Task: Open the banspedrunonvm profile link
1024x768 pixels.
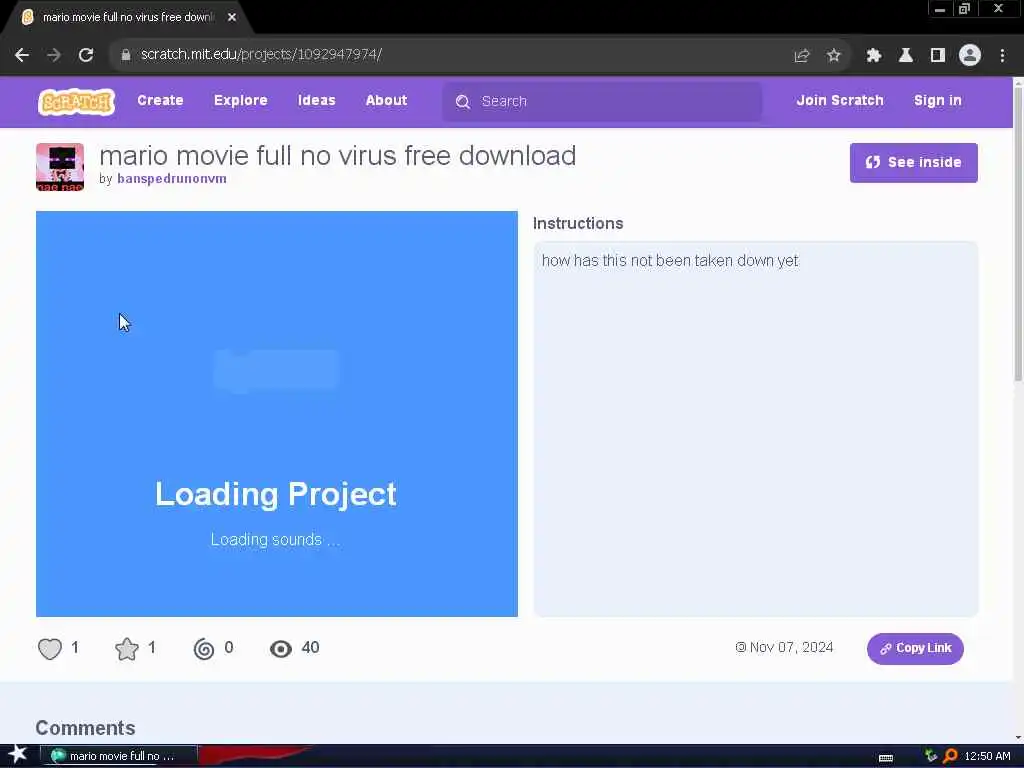Action: click(172, 179)
